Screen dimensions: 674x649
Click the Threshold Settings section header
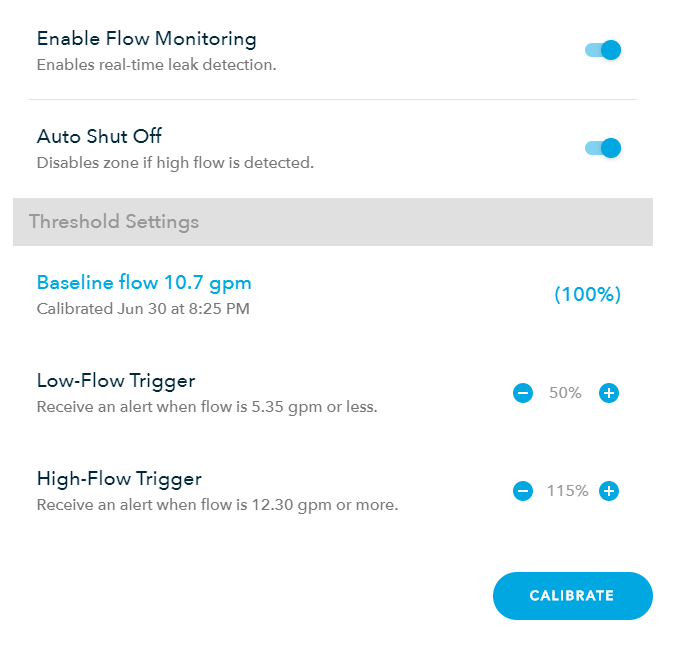[114, 222]
